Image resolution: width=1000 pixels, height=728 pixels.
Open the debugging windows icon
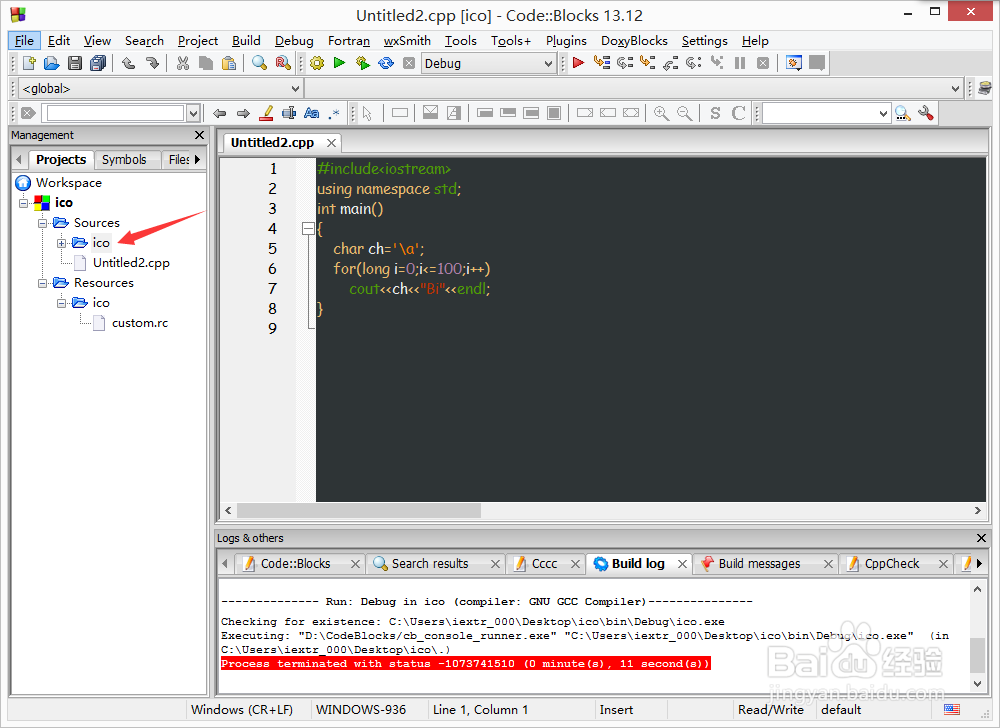793,62
